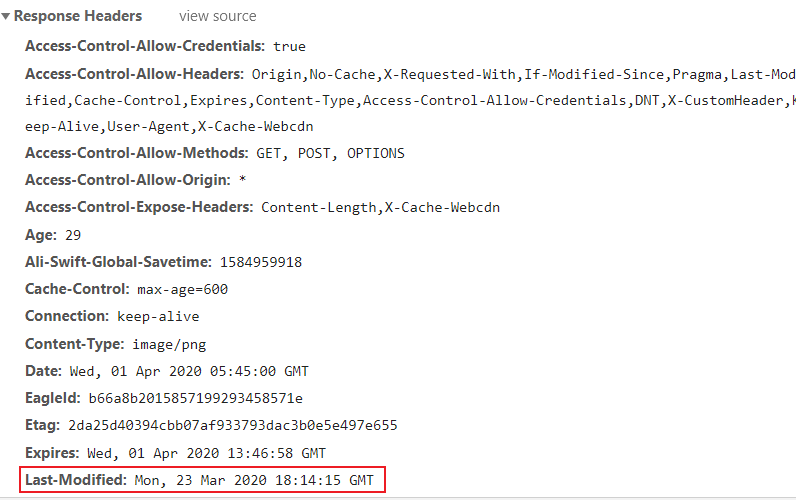Click the Access-Control-Allow-Headers header name
The image size is (796, 500).
coord(134,74)
